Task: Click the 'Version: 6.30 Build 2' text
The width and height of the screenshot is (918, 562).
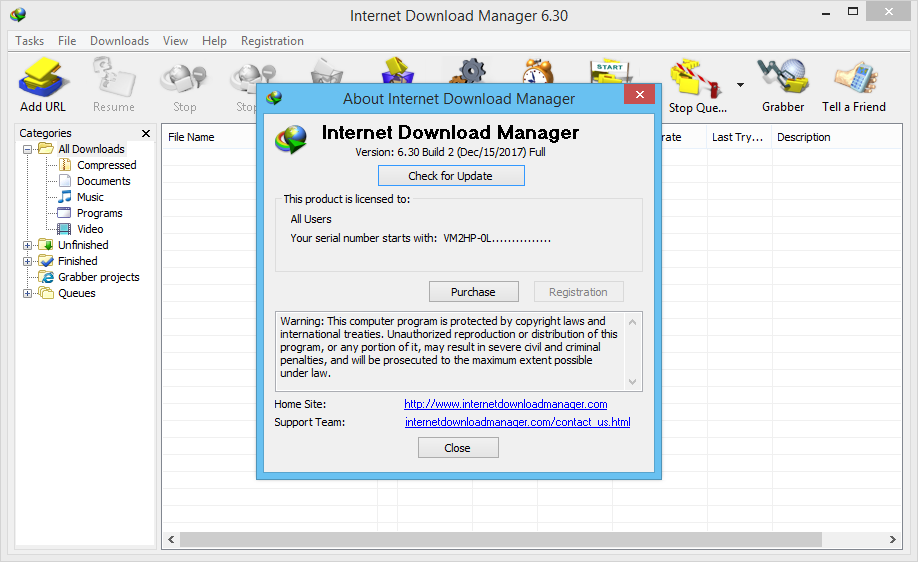Action: (x=451, y=152)
